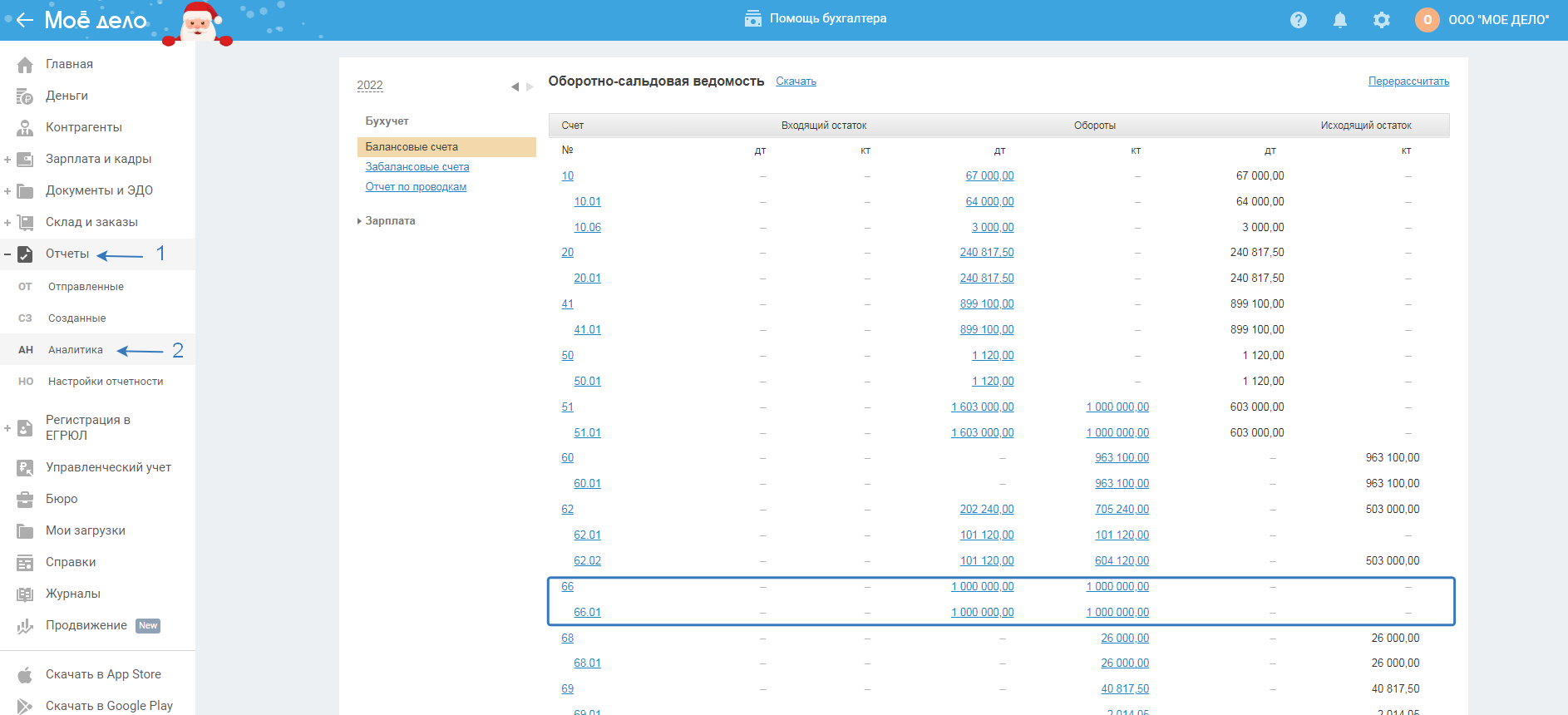Collapse the Отчеты menu section

click(7, 254)
